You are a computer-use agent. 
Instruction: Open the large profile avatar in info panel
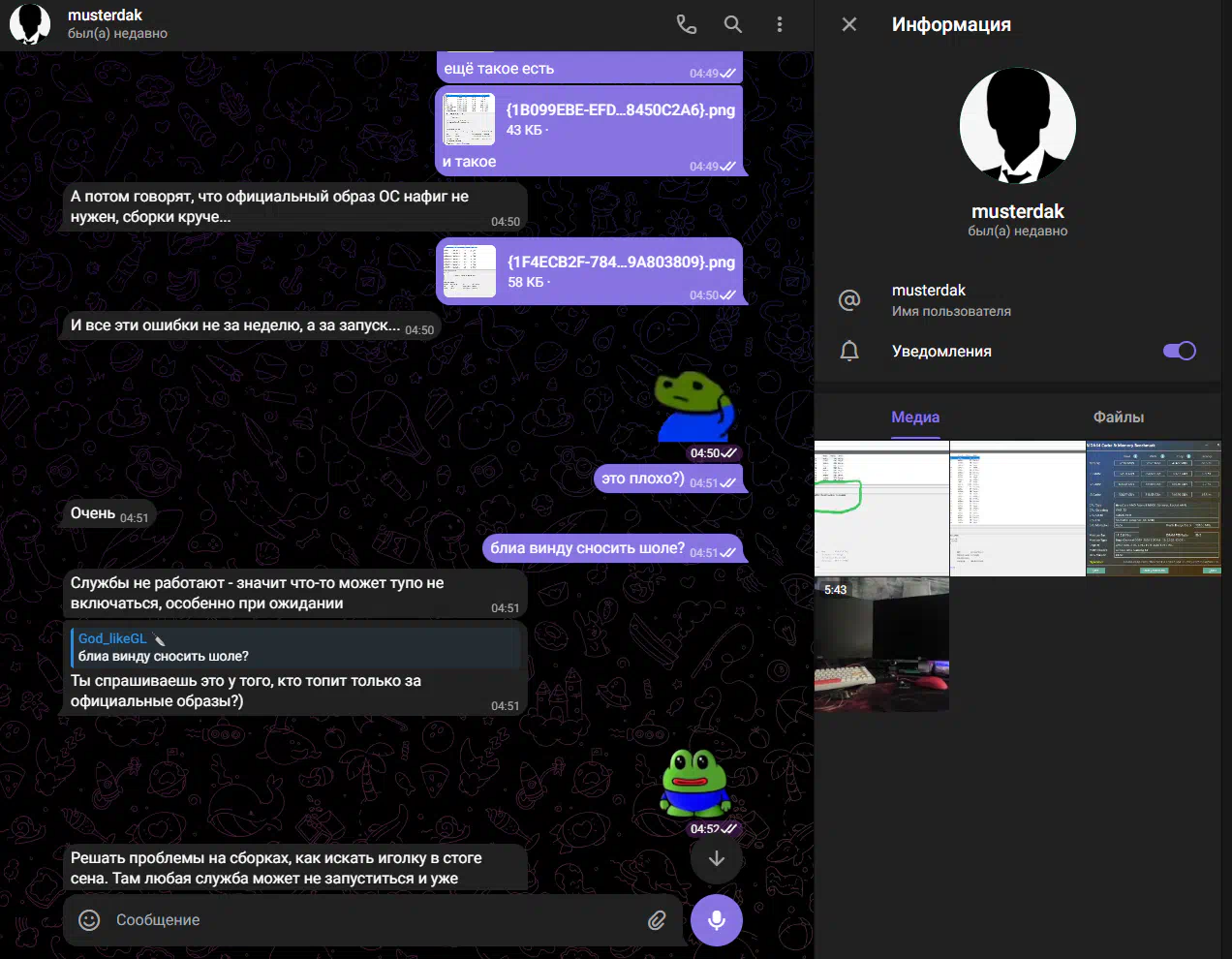1017,126
